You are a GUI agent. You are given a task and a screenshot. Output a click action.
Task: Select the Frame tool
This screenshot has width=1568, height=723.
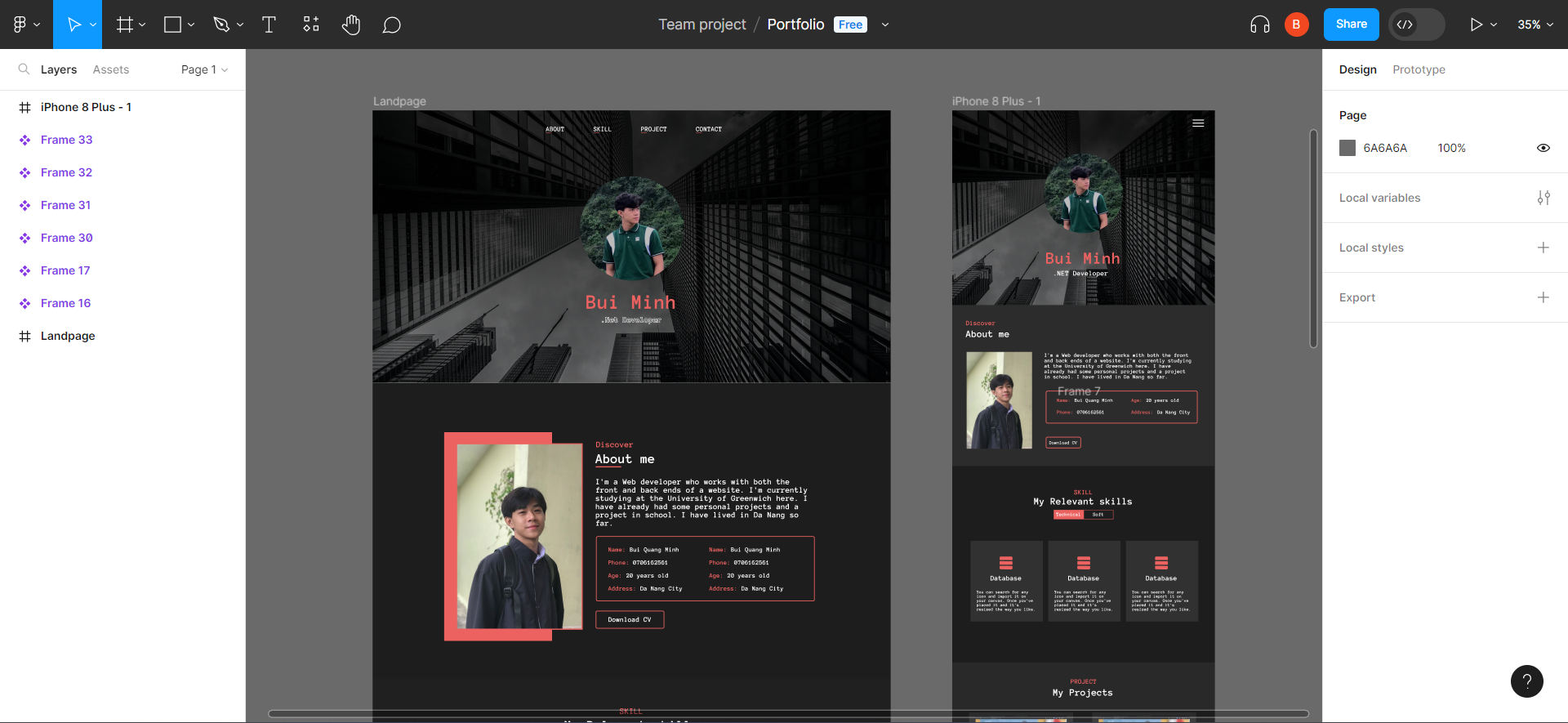pos(124,25)
